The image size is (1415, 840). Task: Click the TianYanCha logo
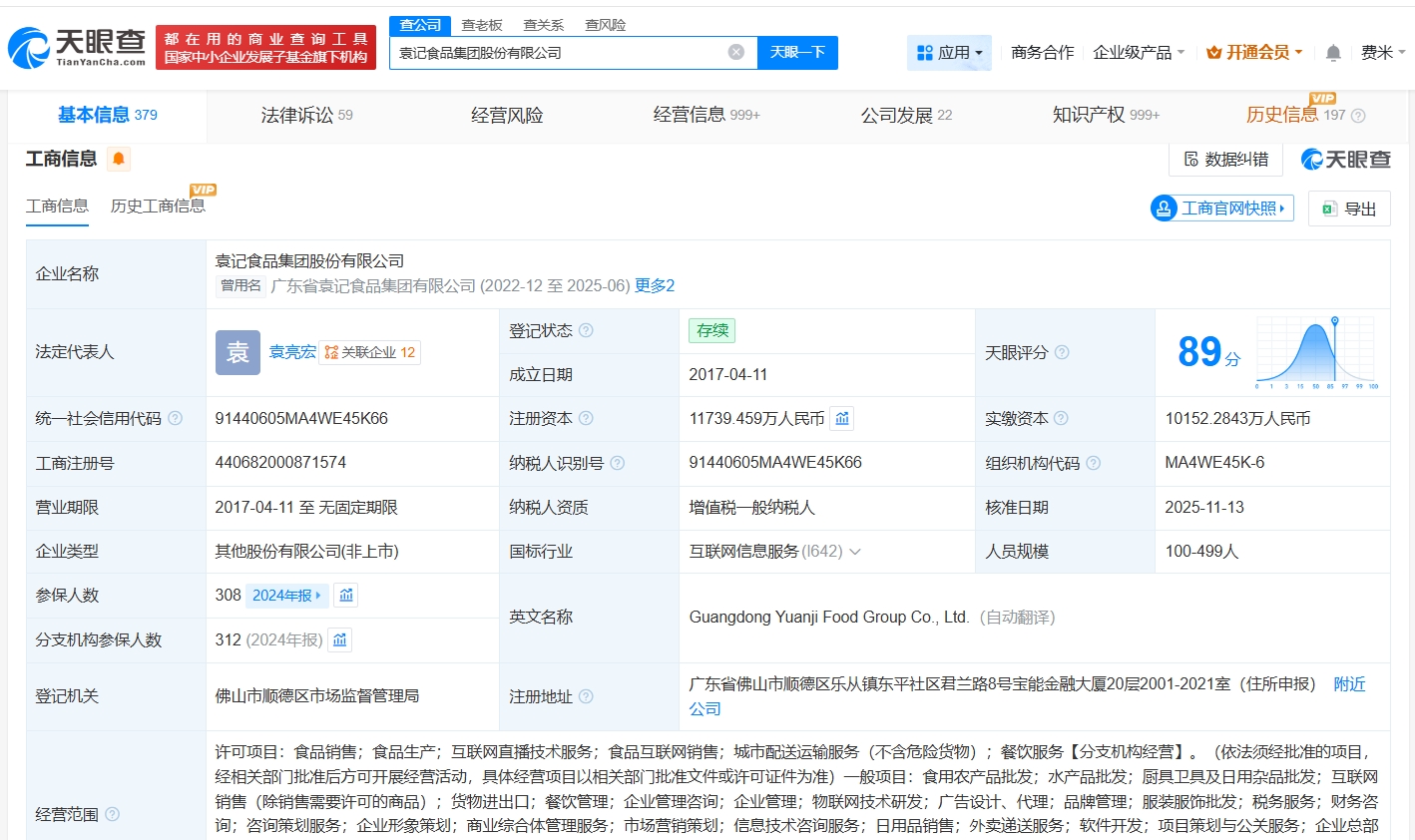point(77,47)
